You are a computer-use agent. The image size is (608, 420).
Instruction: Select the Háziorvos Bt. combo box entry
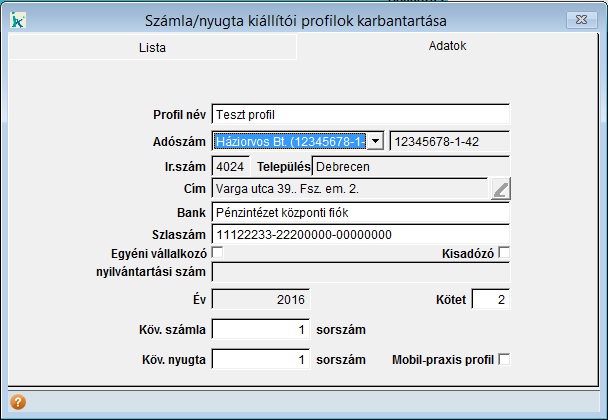coord(290,142)
